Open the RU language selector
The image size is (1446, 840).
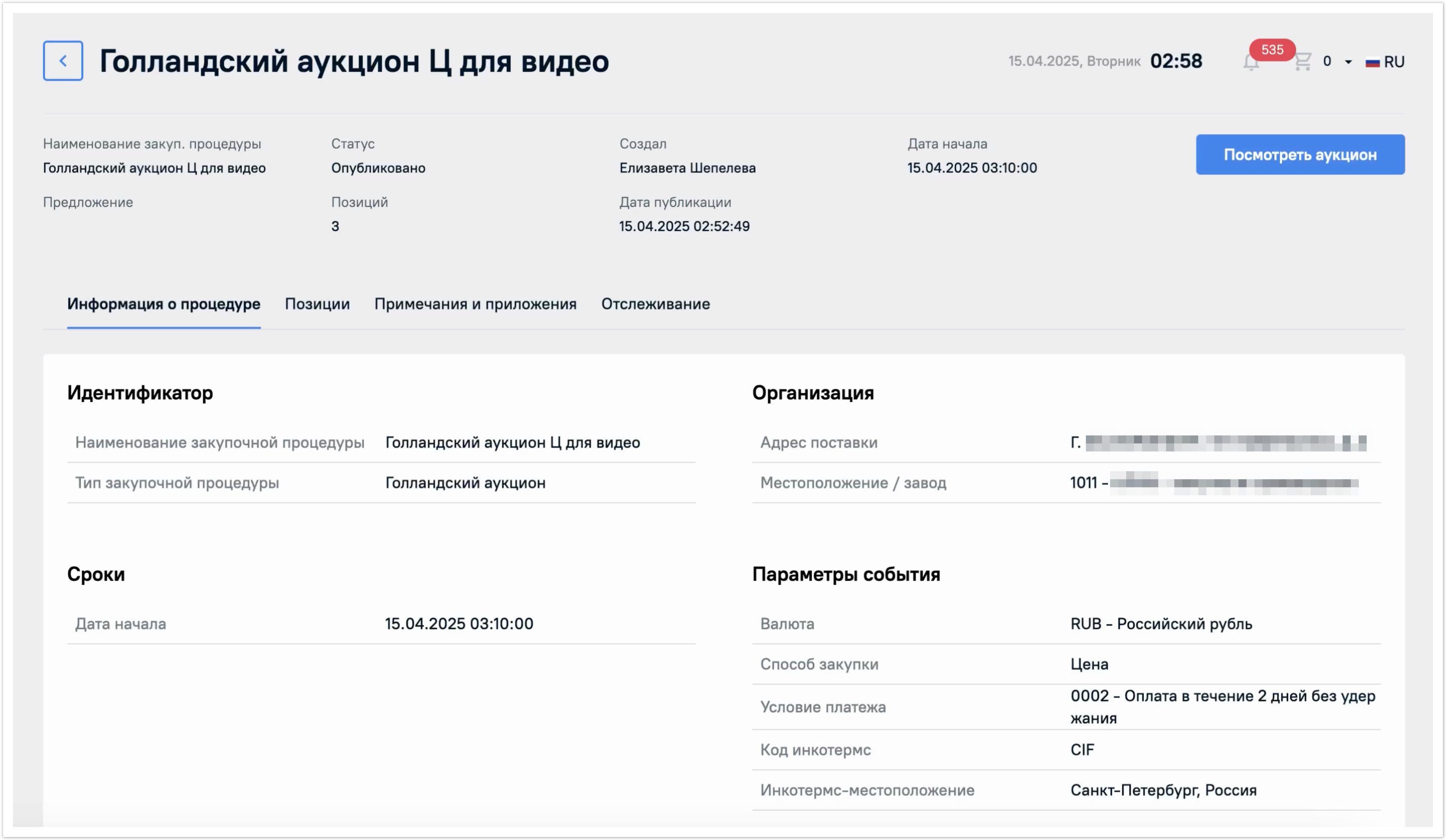pyautogui.click(x=1394, y=62)
